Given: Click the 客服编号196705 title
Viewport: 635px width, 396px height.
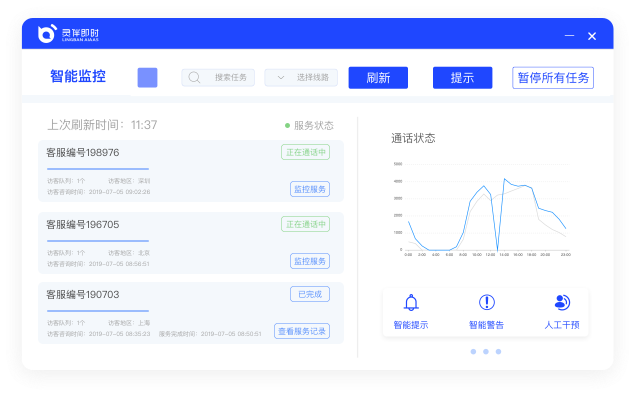Looking at the screenshot, I should point(83,225).
